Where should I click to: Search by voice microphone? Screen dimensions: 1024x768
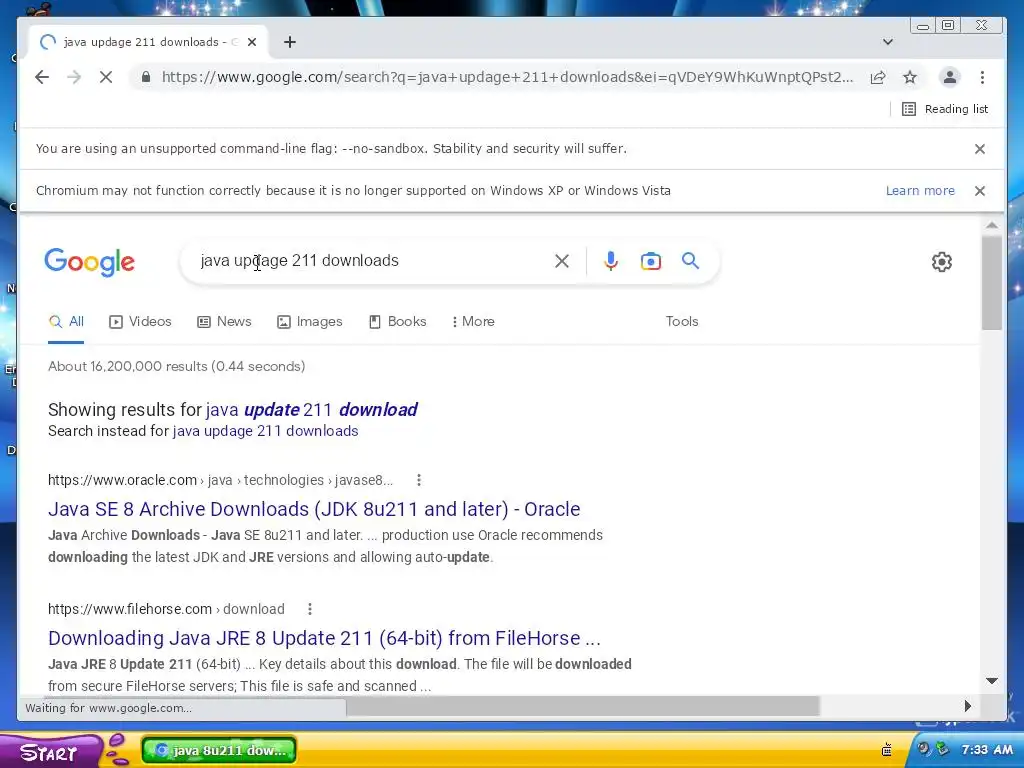click(x=611, y=261)
